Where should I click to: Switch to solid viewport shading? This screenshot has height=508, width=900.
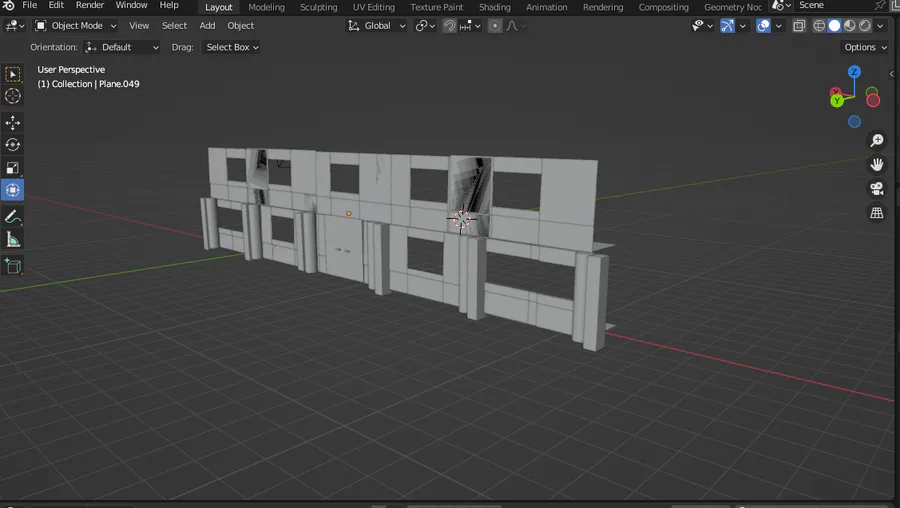pyautogui.click(x=835, y=26)
